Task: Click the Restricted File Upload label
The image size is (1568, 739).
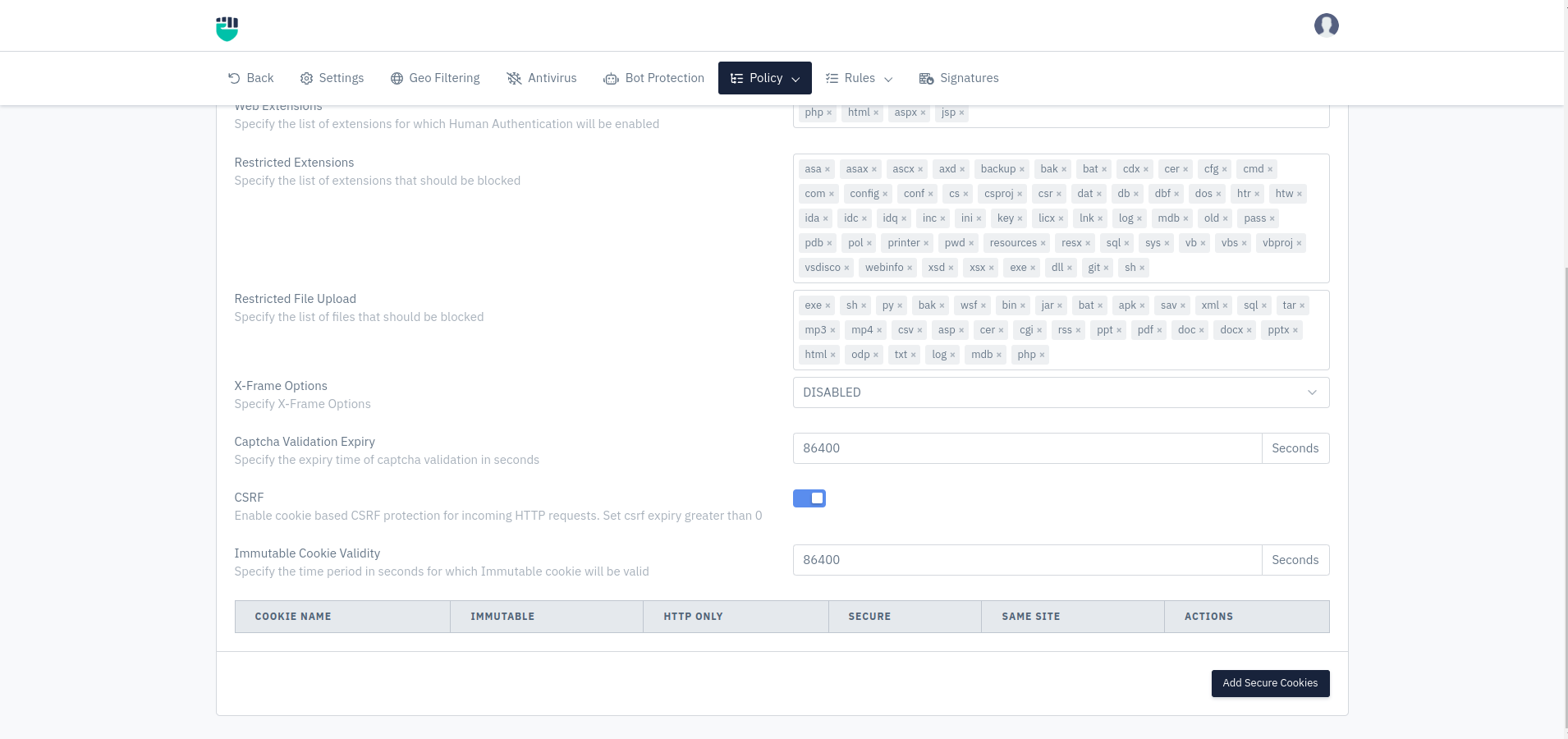Action: [295, 299]
